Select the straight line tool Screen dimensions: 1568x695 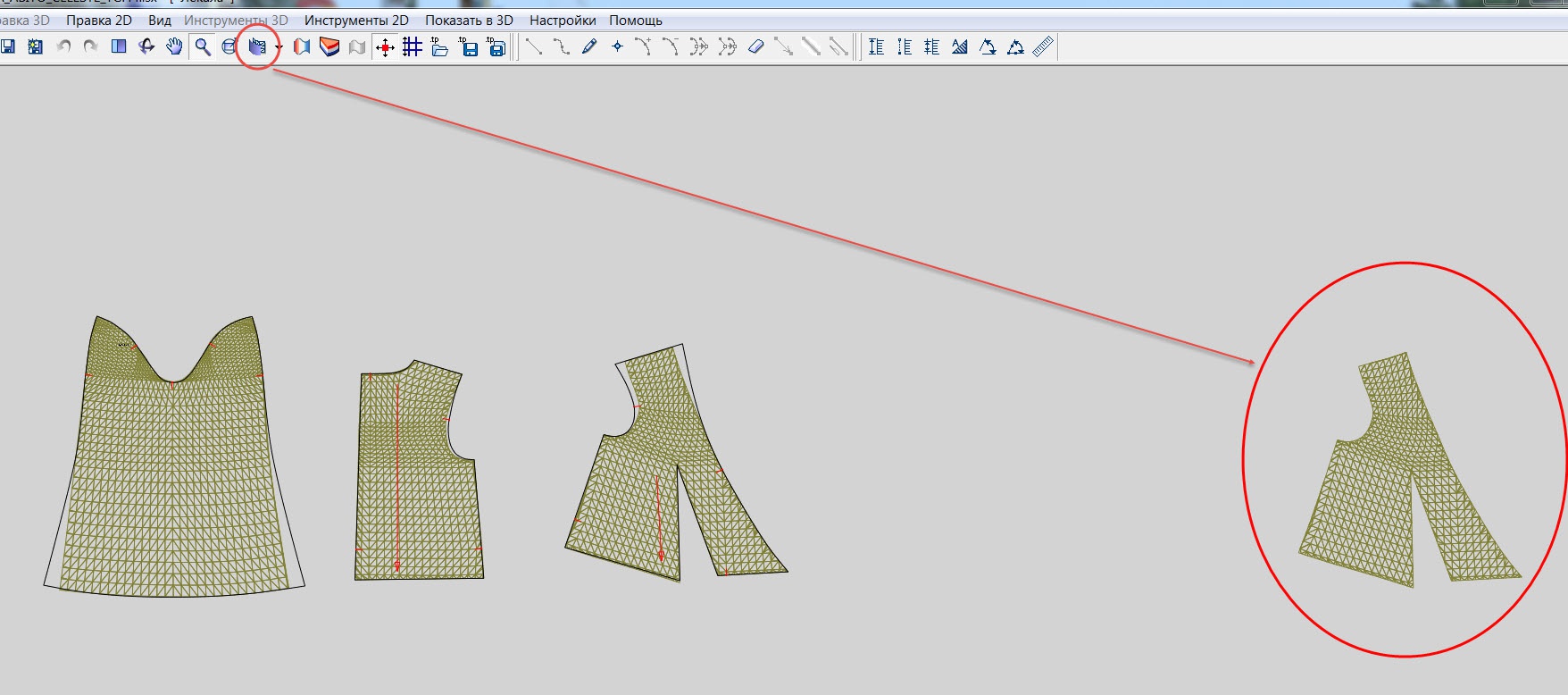point(533,46)
